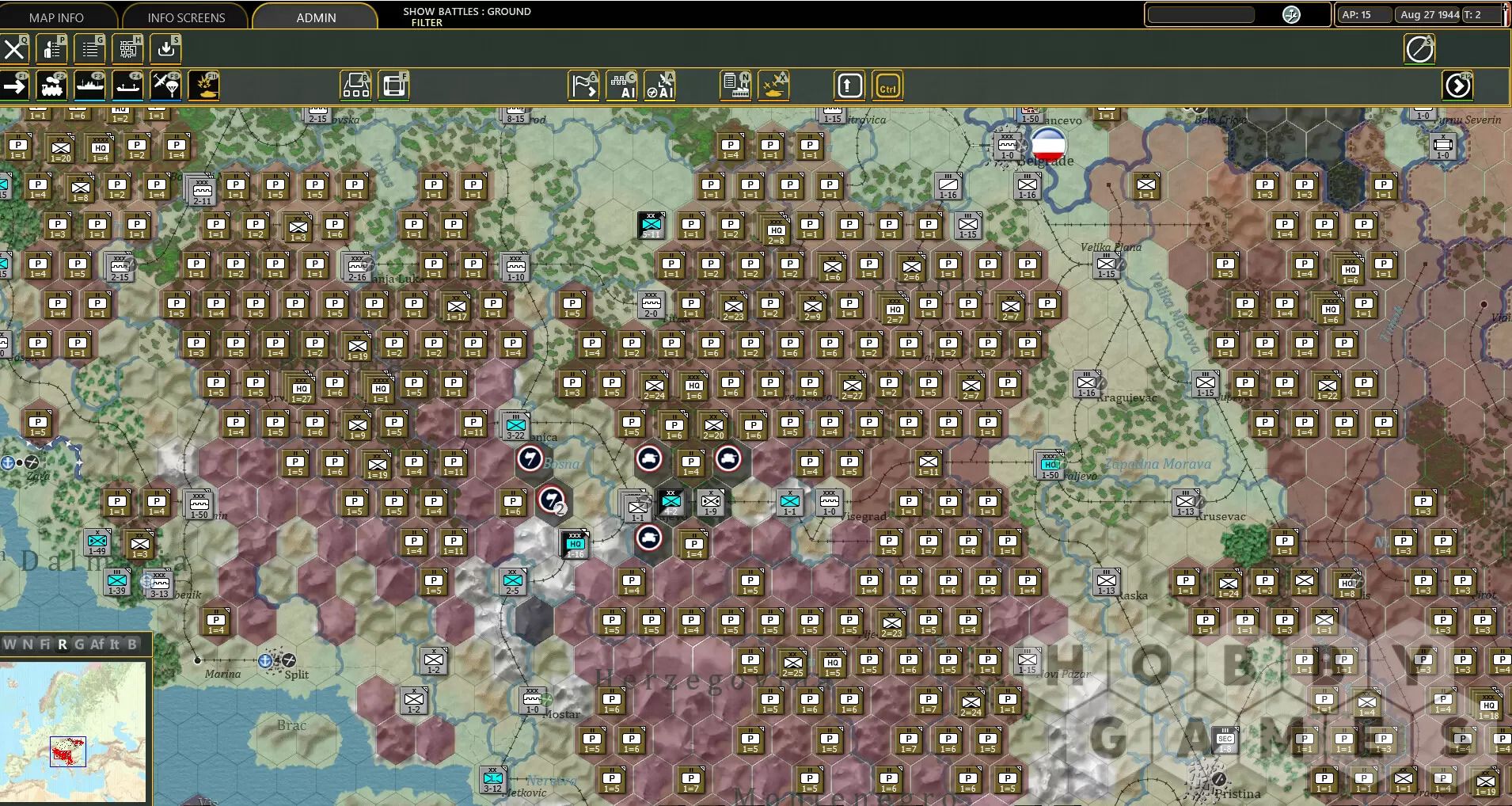
Task: Click the port anchor icon near Split
Action: (x=265, y=660)
